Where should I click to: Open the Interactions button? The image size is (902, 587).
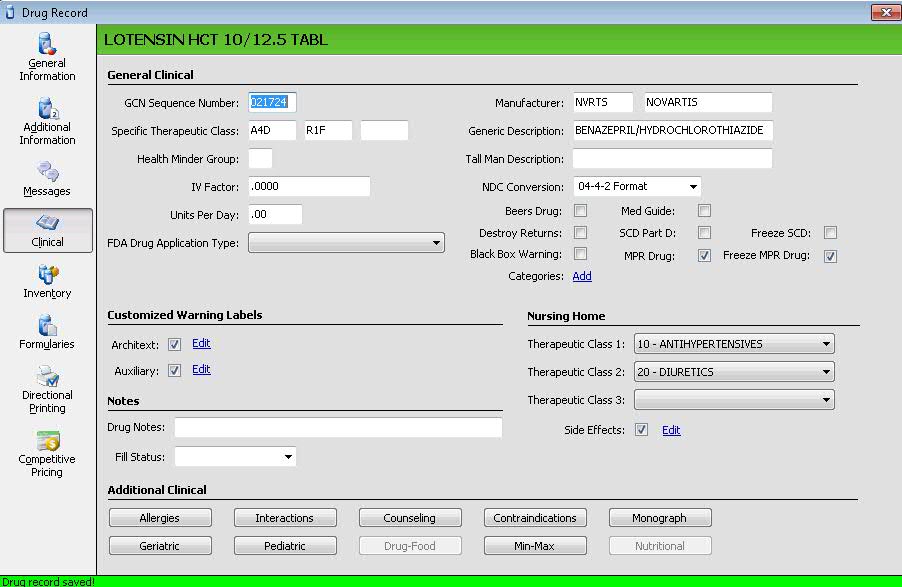click(285, 518)
